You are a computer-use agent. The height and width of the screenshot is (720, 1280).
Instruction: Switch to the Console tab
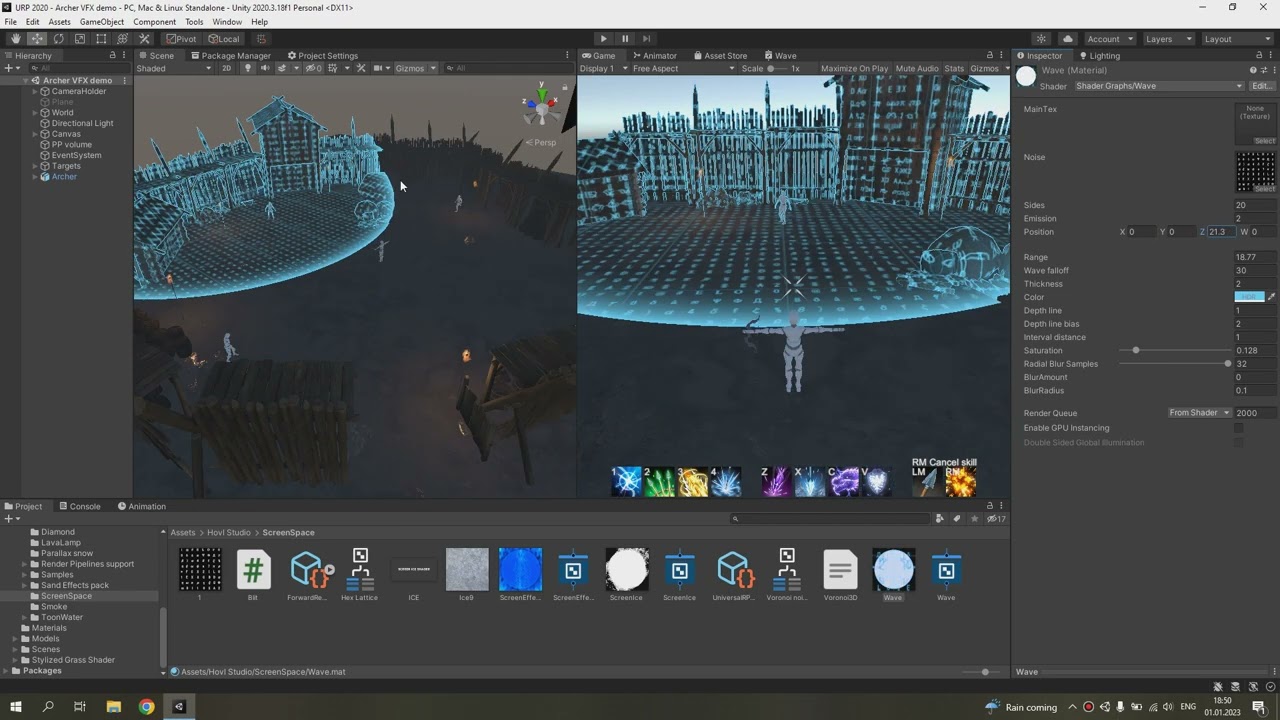point(79,506)
